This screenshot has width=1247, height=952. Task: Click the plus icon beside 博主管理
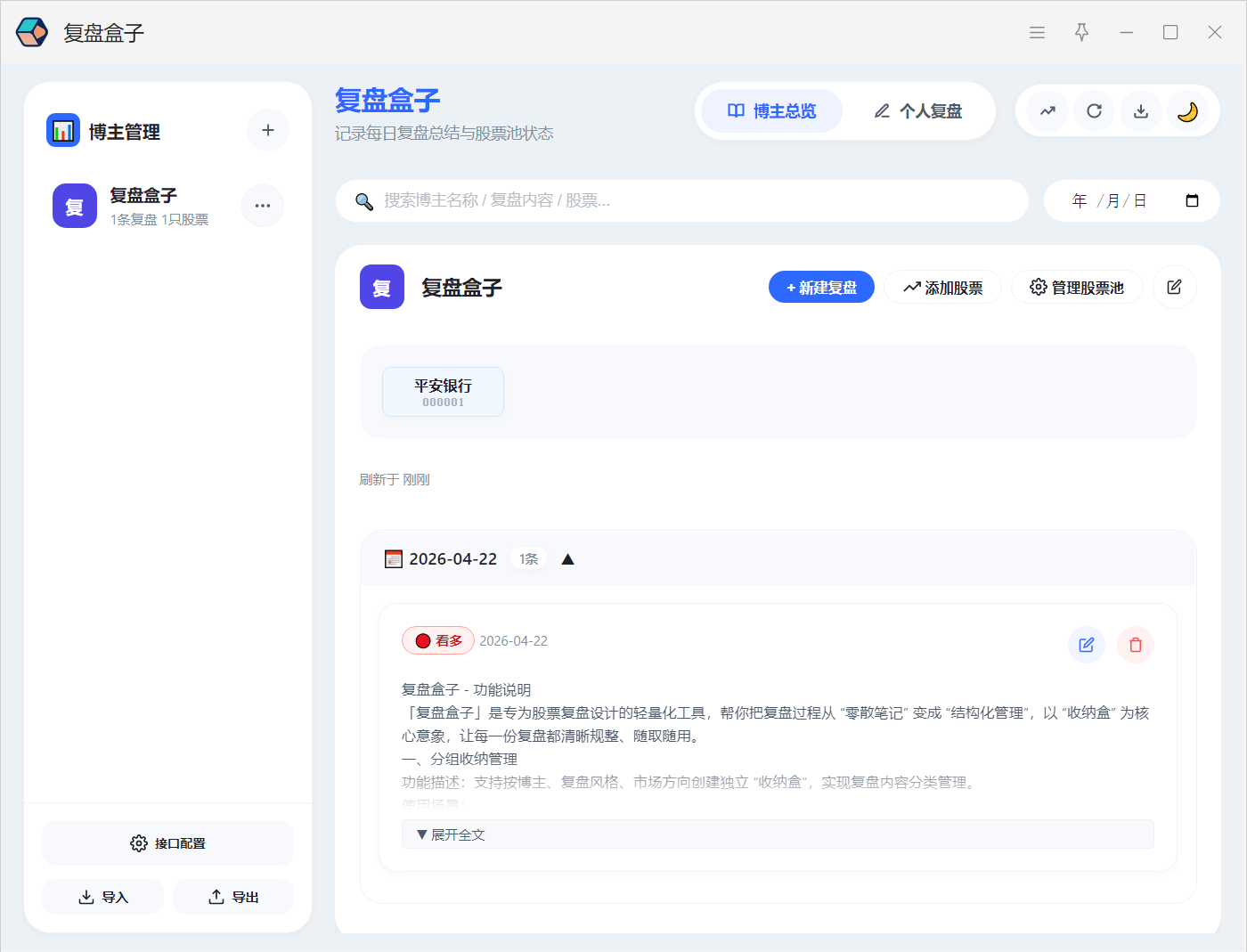pyautogui.click(x=267, y=131)
